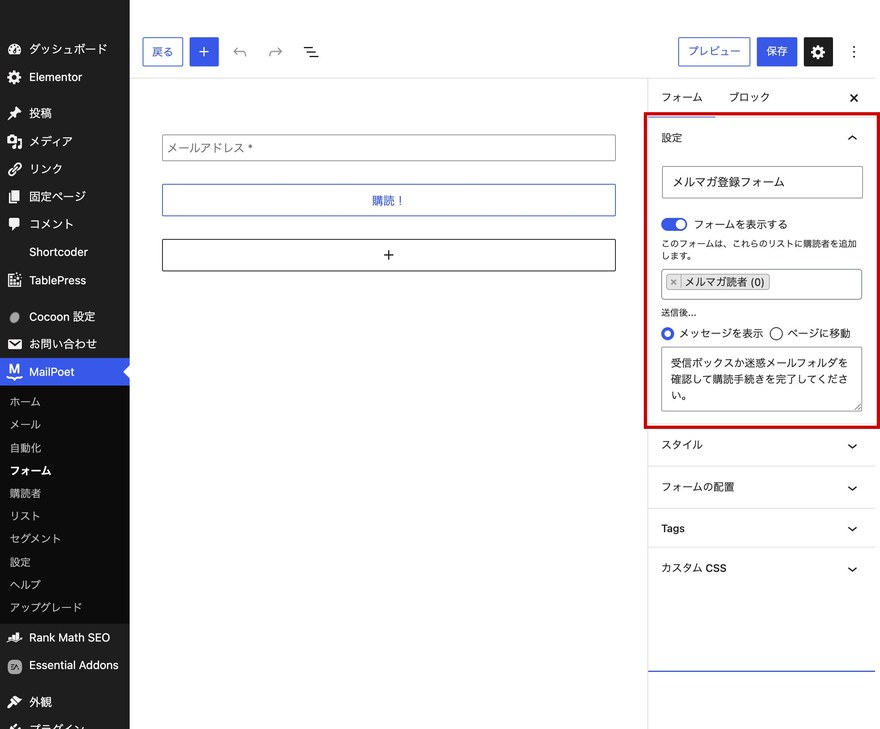Toggle the フォームを表示する switch
The image size is (880, 729).
point(674,224)
